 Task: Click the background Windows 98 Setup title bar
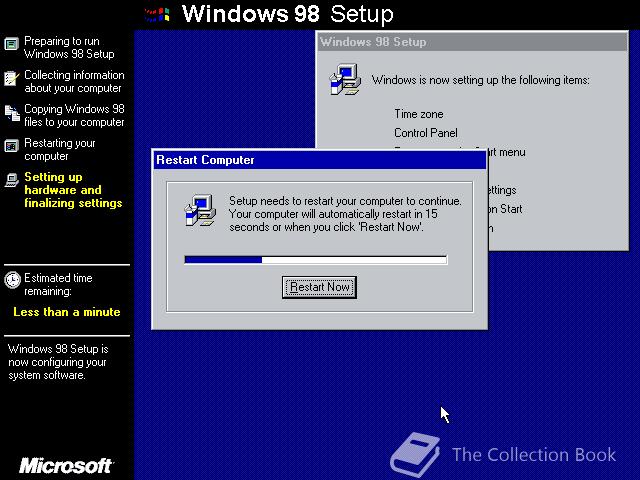(x=472, y=42)
